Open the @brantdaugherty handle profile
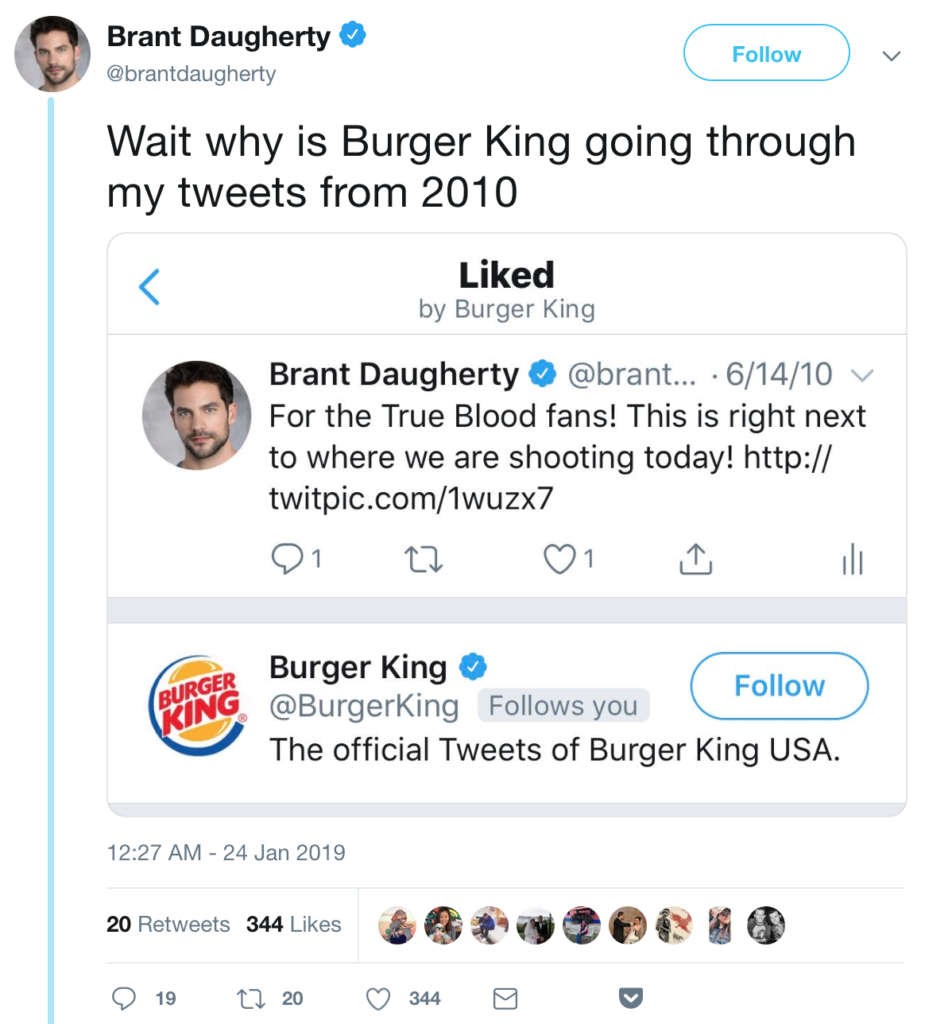Viewport: 925px width, 1024px height. (x=191, y=74)
